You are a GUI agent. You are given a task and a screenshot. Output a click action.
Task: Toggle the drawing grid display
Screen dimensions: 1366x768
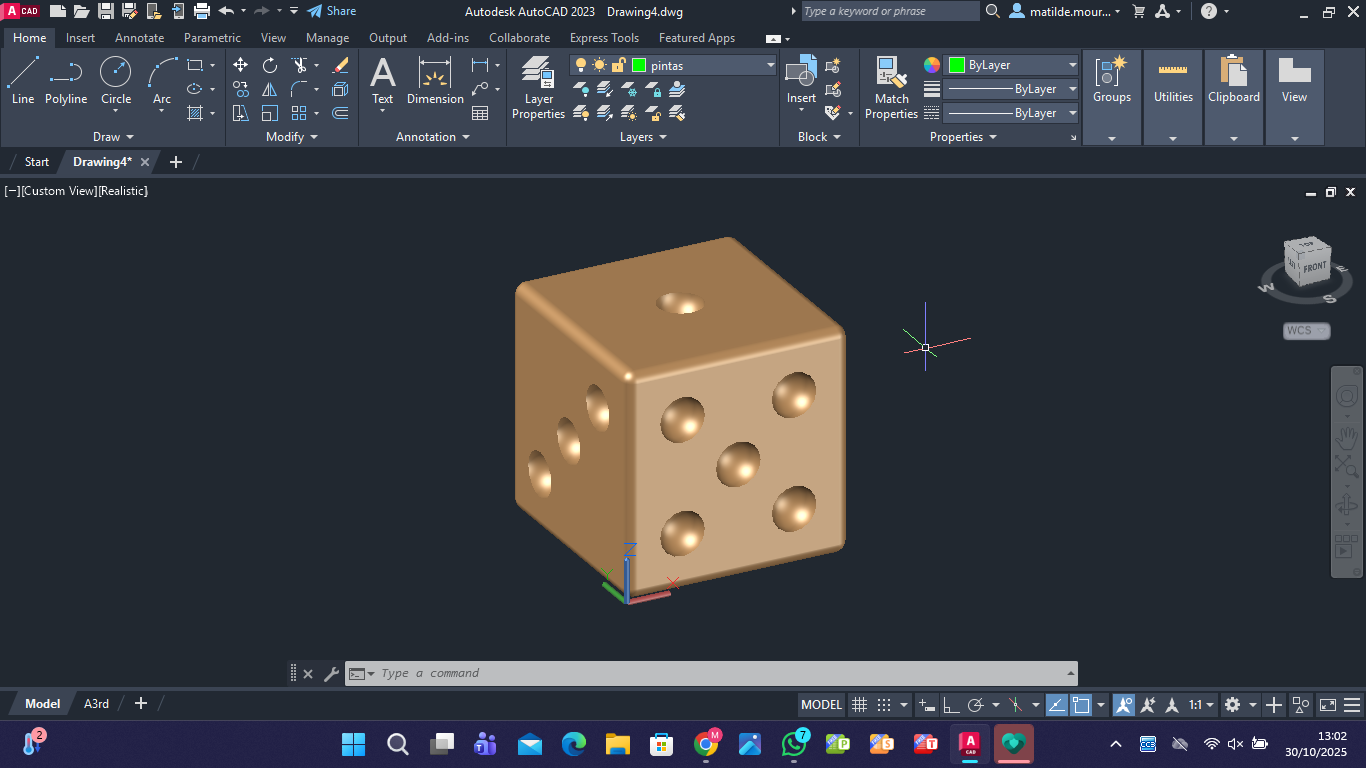[859, 705]
